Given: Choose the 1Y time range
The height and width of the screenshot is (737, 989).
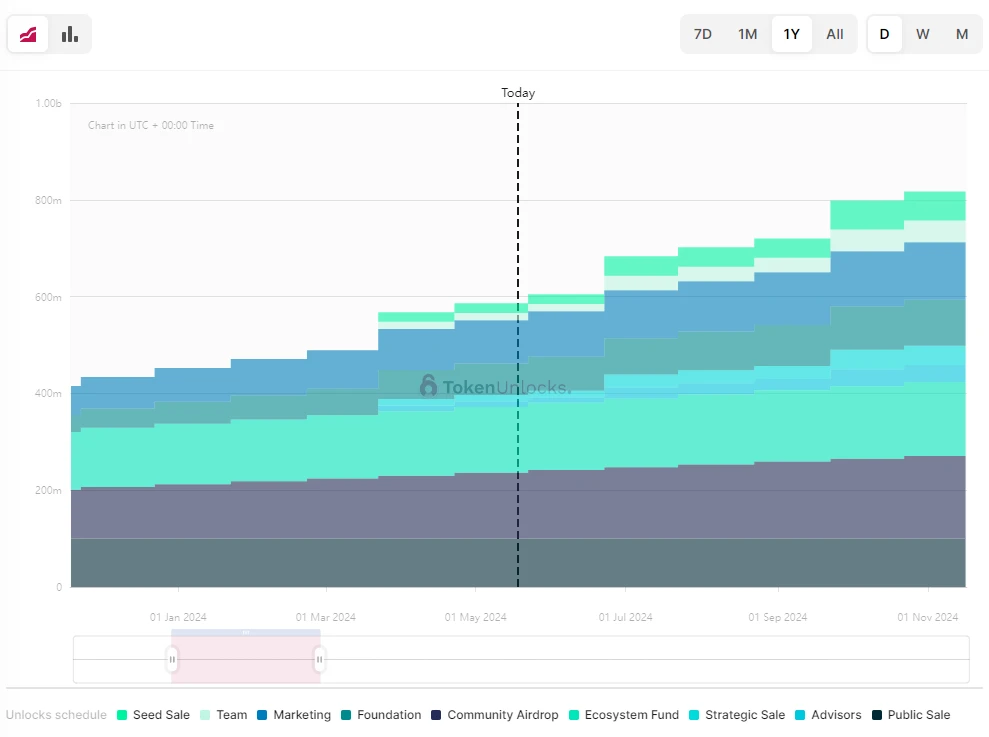Looking at the screenshot, I should click(791, 34).
